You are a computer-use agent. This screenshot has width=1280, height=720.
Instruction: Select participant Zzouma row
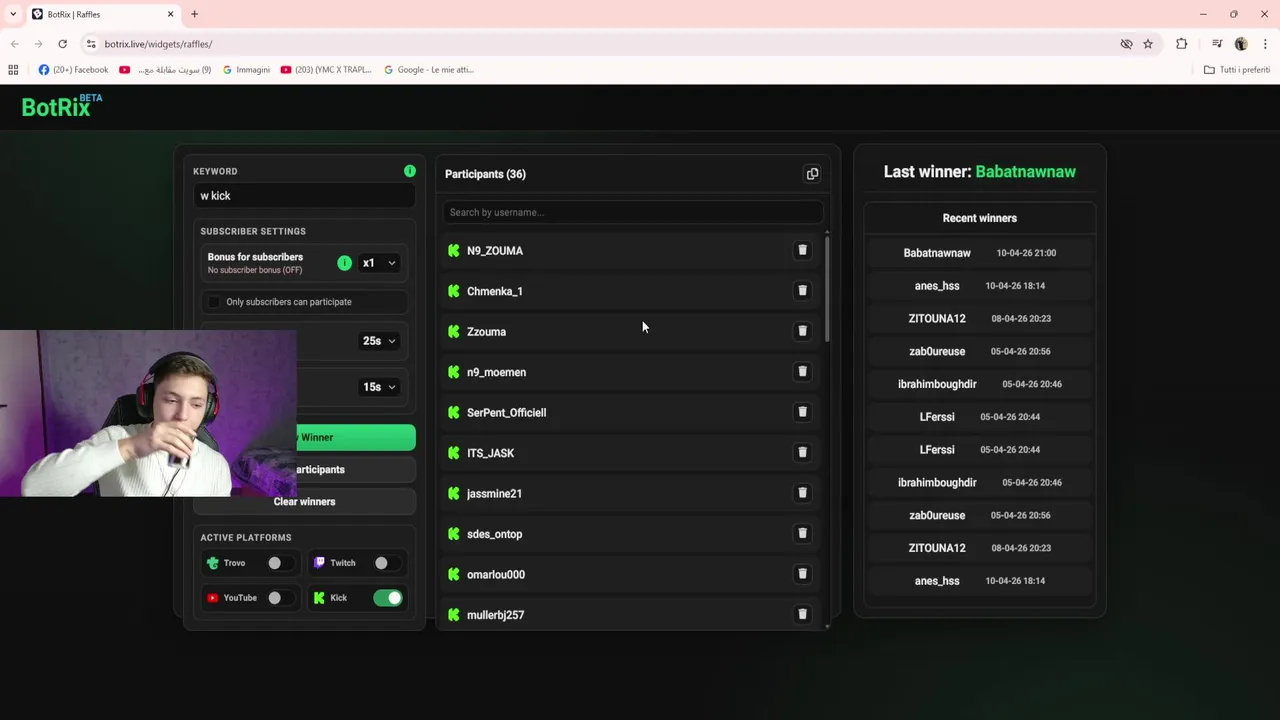(632, 331)
